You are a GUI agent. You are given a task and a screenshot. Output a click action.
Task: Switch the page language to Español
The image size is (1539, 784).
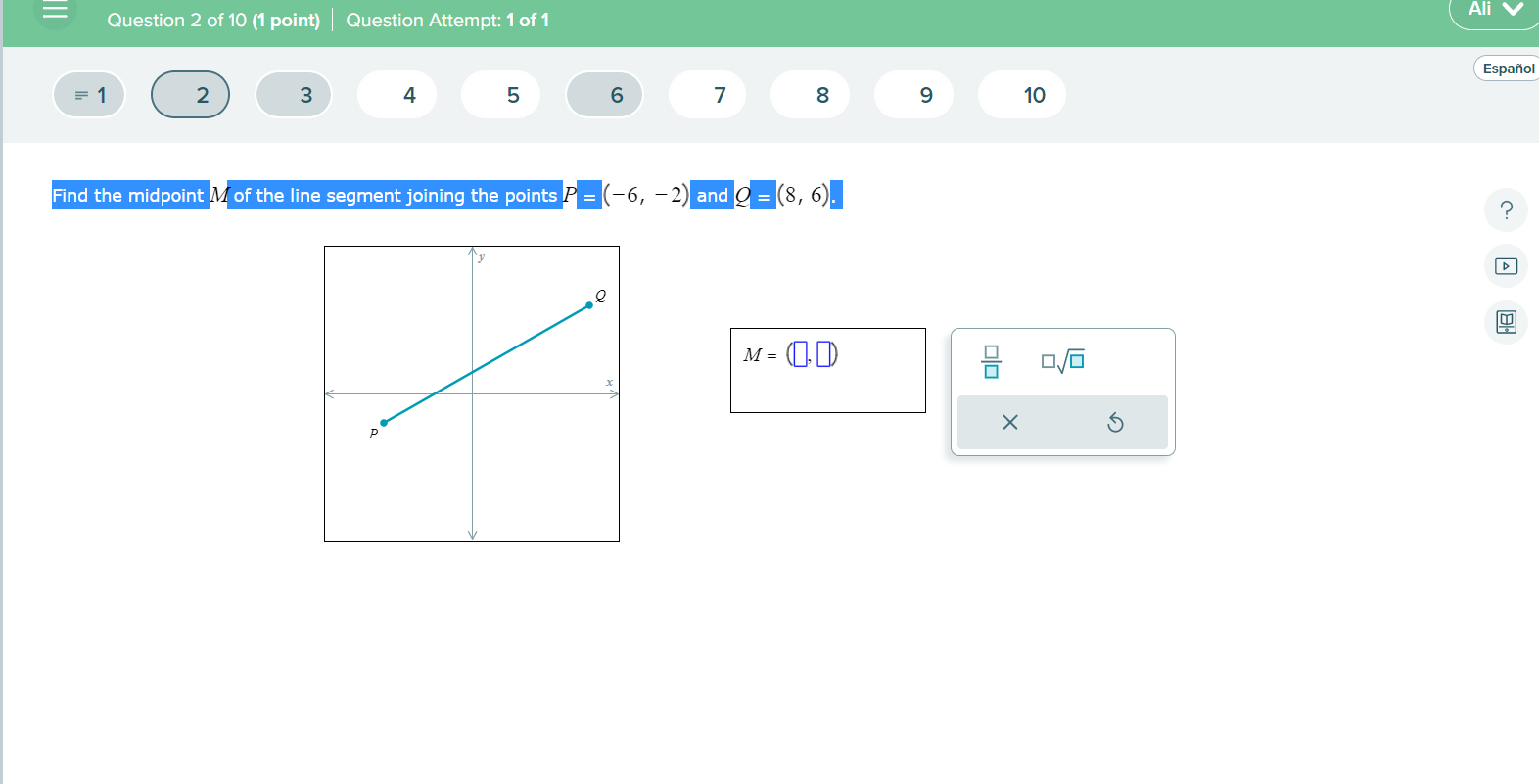pos(1505,69)
